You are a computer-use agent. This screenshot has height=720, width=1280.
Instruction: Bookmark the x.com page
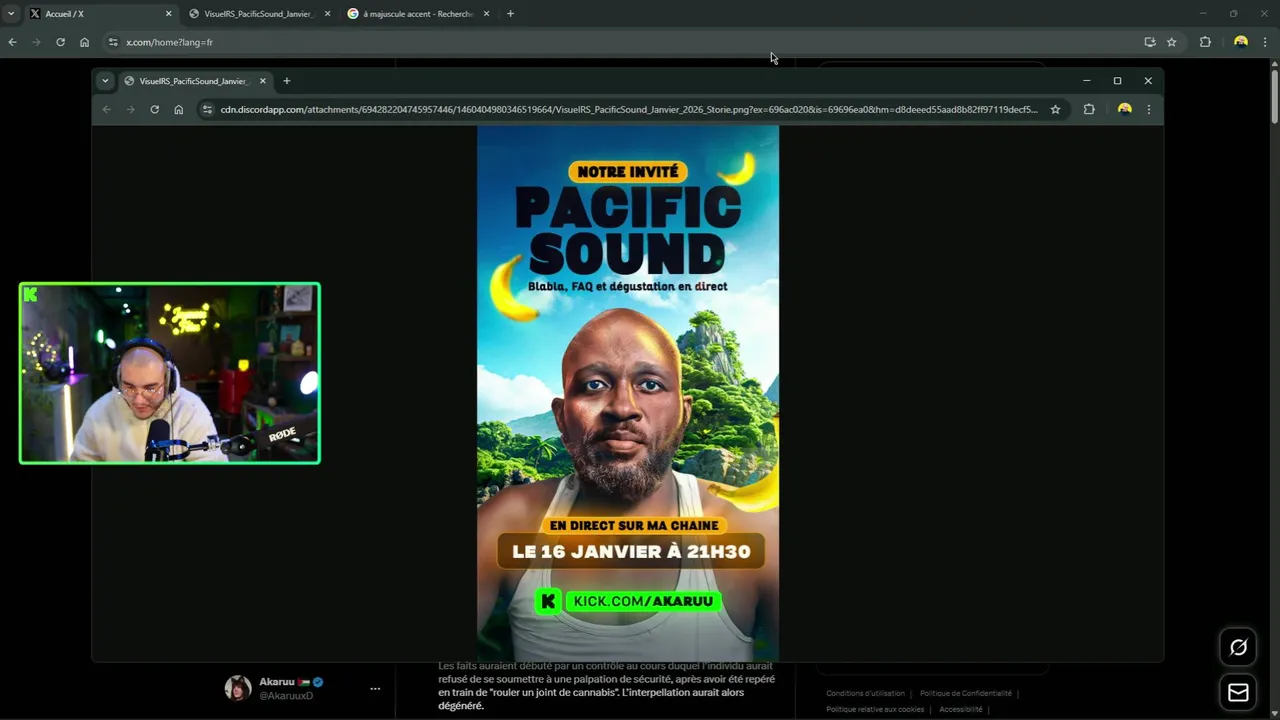(1171, 42)
